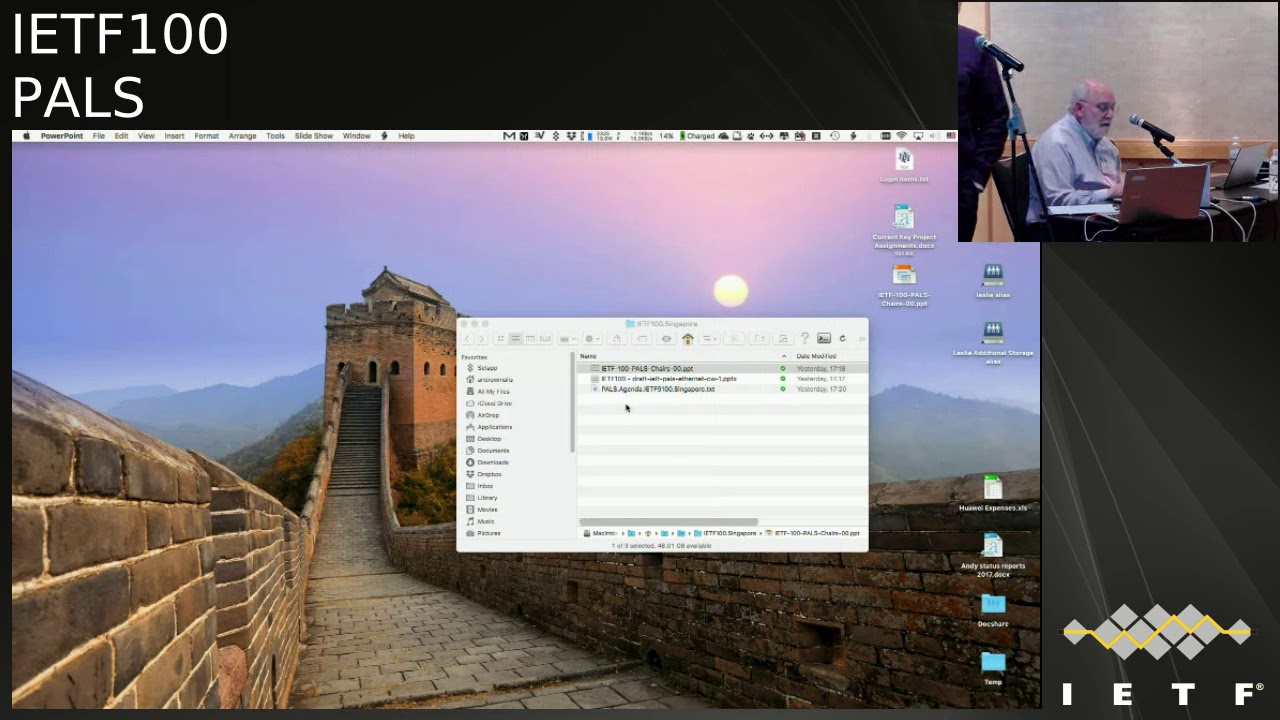Click IETF-100-PALS-Chairs-00.ppt in the path bar
The height and width of the screenshot is (720, 1280).
pyautogui.click(x=813, y=533)
